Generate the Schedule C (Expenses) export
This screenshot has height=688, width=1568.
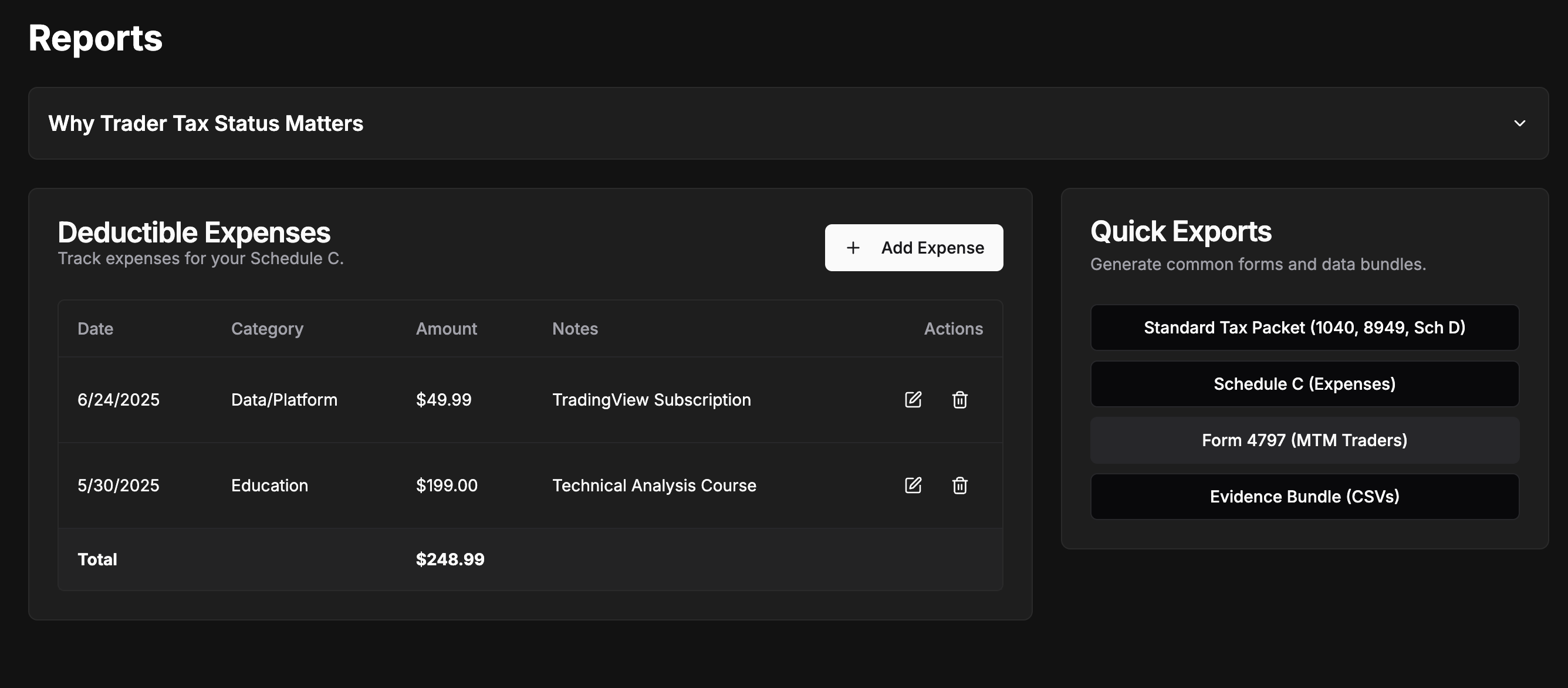click(1305, 384)
